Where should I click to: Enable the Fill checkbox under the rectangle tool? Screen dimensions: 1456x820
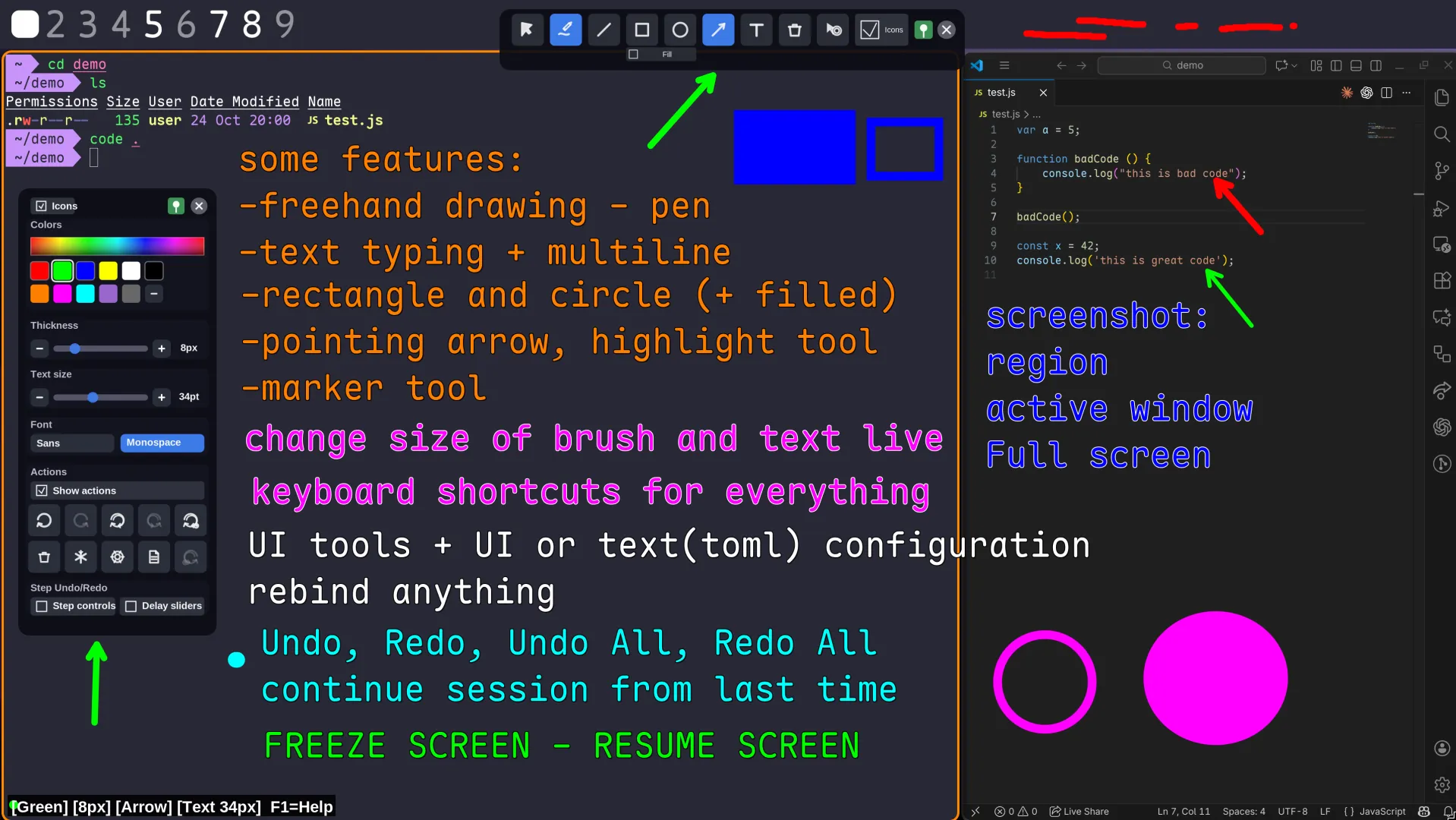[635, 54]
